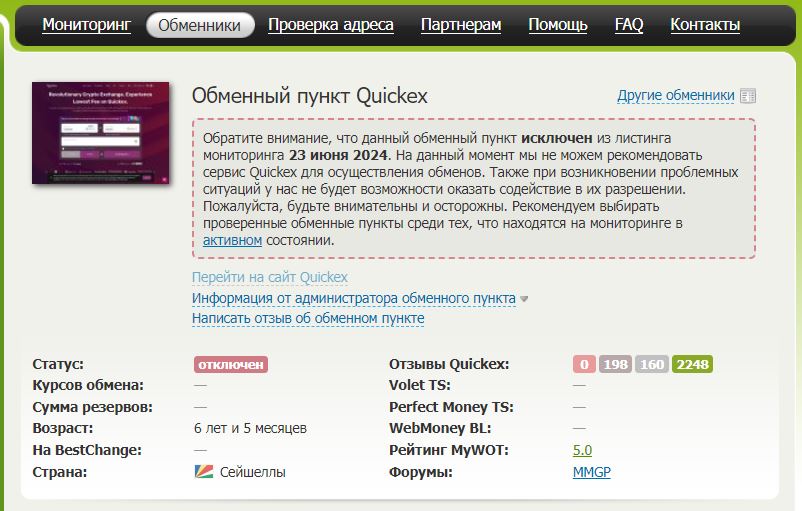Click the WebMoney BL label
Image resolution: width=802 pixels, height=511 pixels.
pyautogui.click(x=440, y=428)
